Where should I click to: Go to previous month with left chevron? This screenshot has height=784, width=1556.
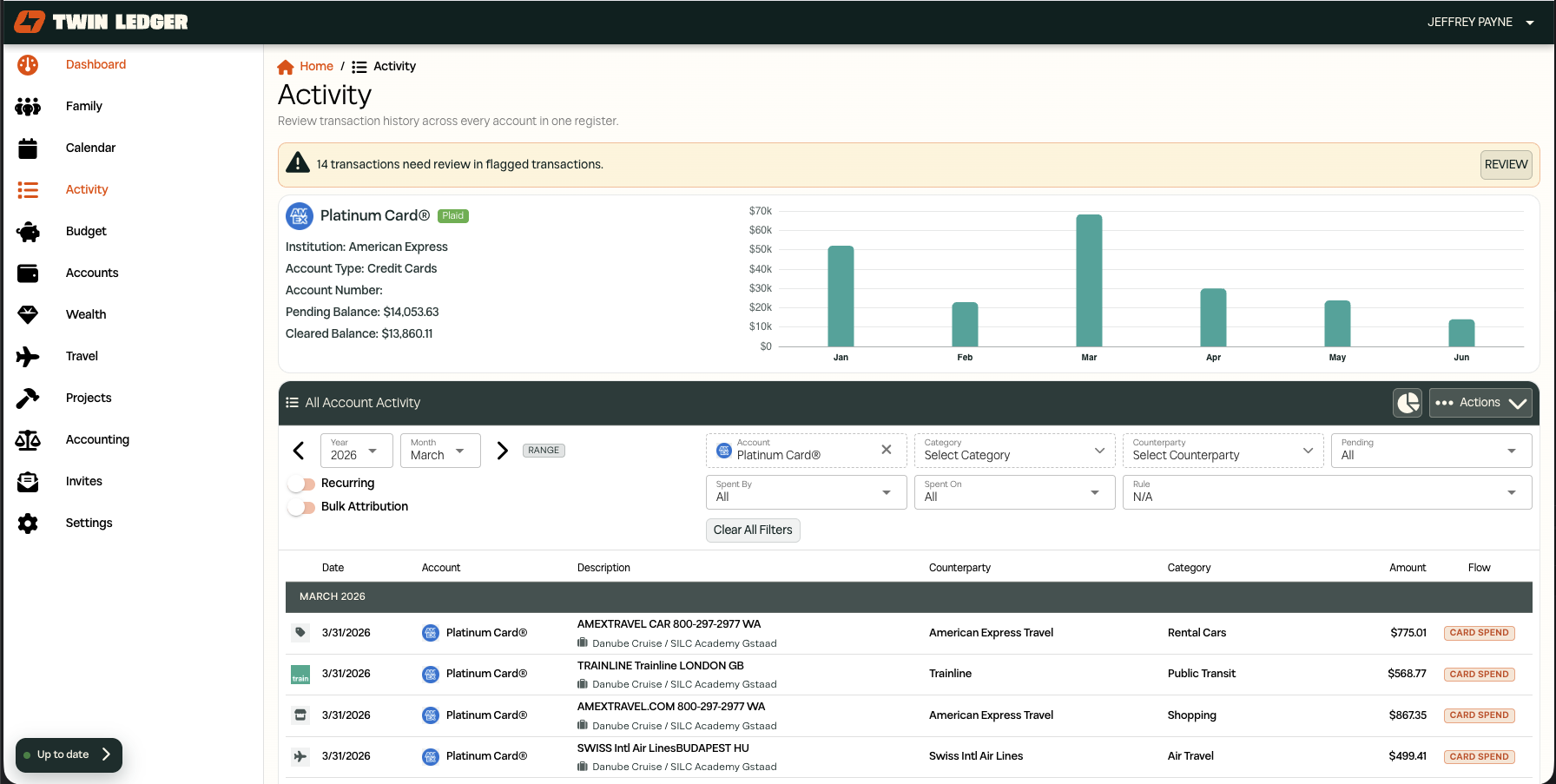point(299,451)
